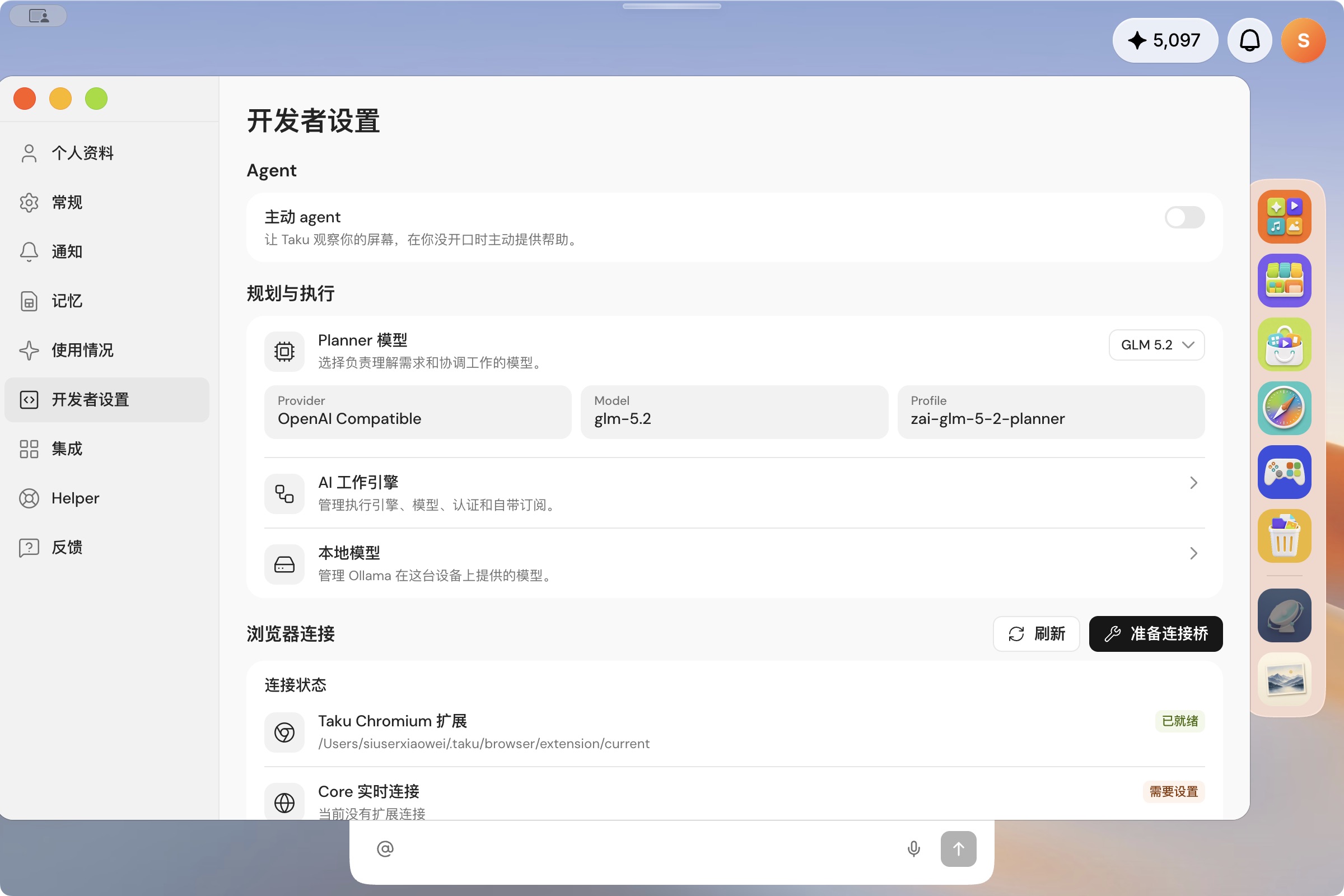This screenshot has height=896, width=1344.
Task: Open the credits balance 5,097 pill
Action: (1165, 40)
